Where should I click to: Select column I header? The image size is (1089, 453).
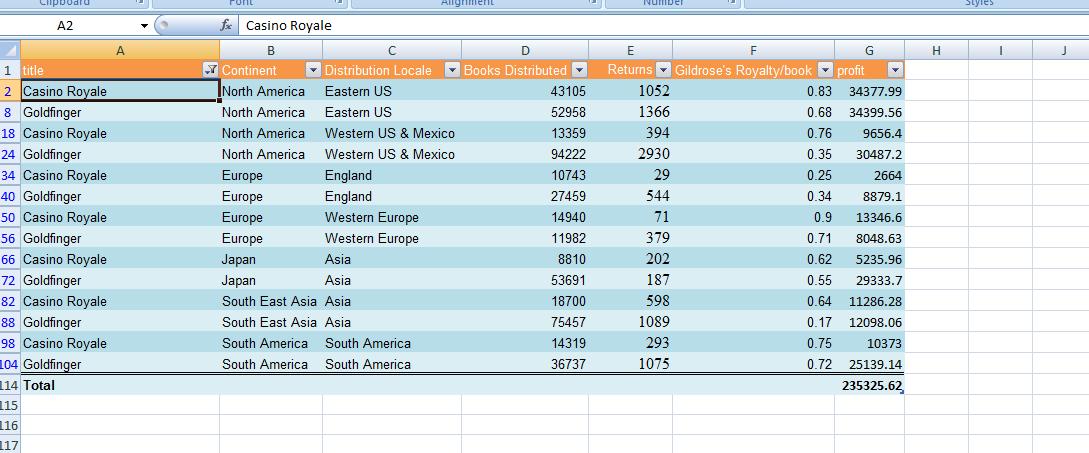[x=1000, y=50]
